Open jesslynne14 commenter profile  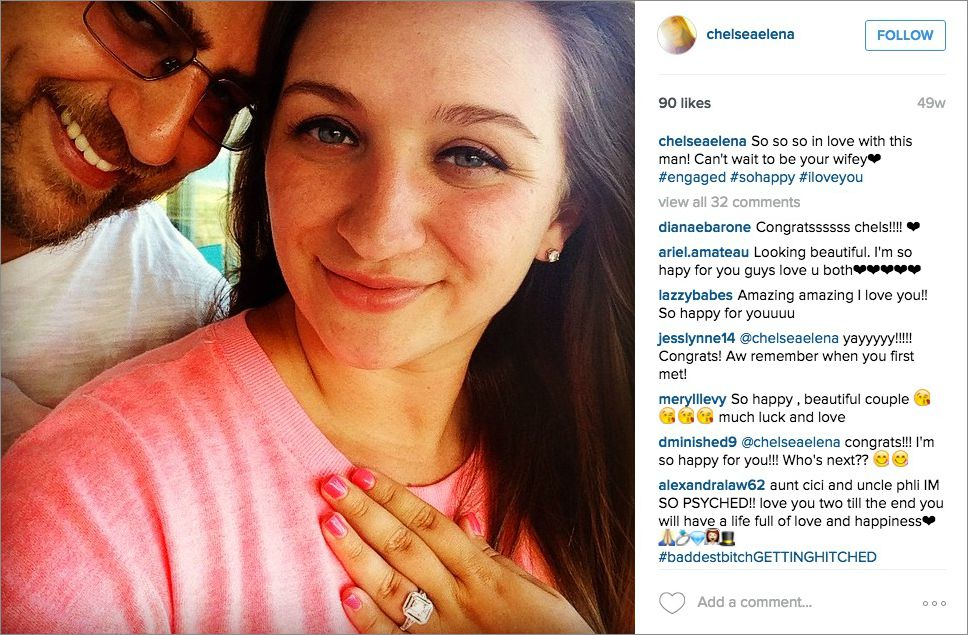[696, 338]
